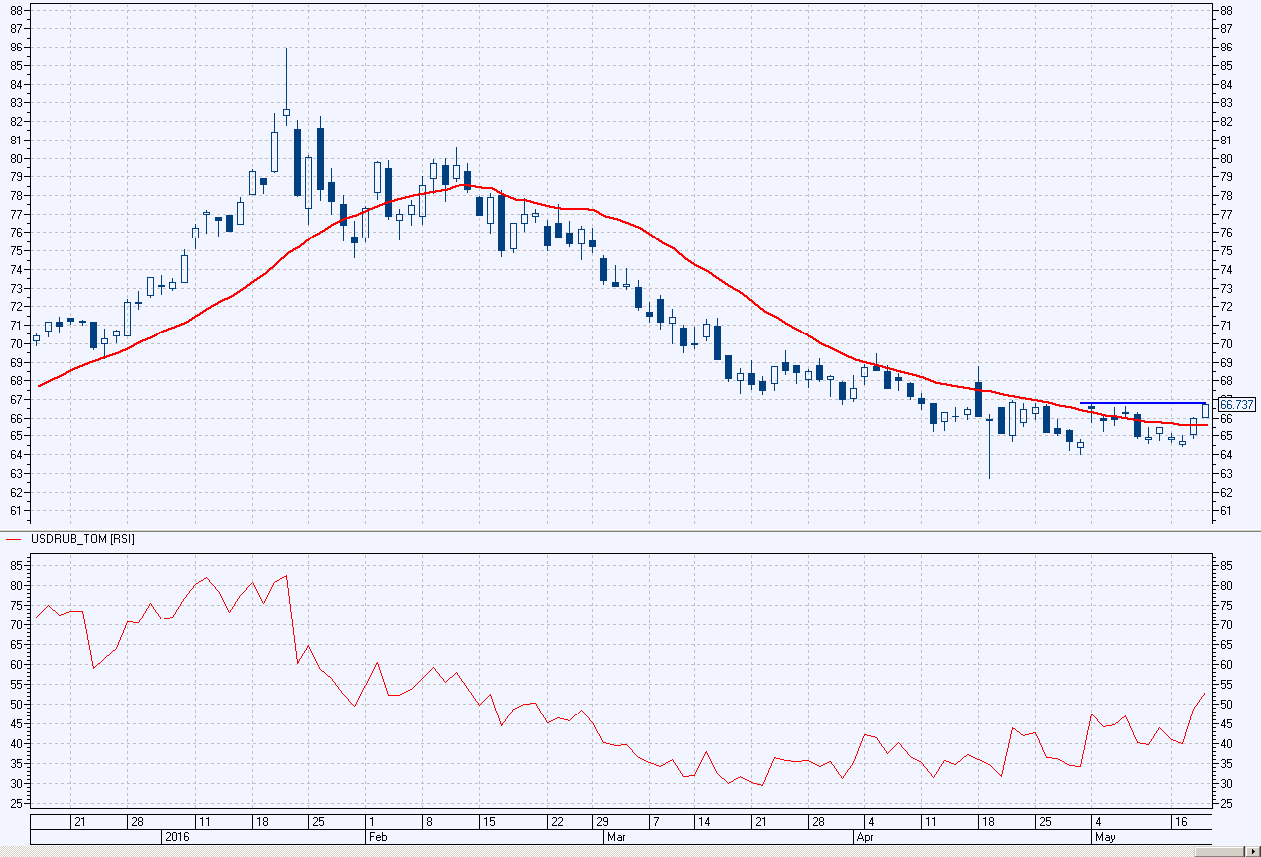Click the Mar month label on time axis
Screen dimensions: 1261x857
pyautogui.click(x=616, y=836)
